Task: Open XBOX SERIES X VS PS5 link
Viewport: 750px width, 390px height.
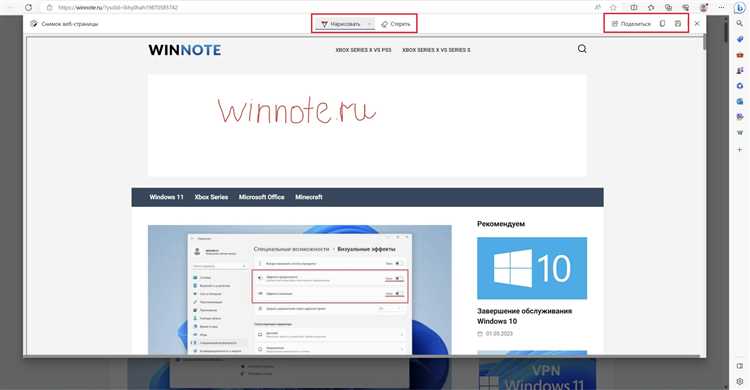Action: coord(363,50)
